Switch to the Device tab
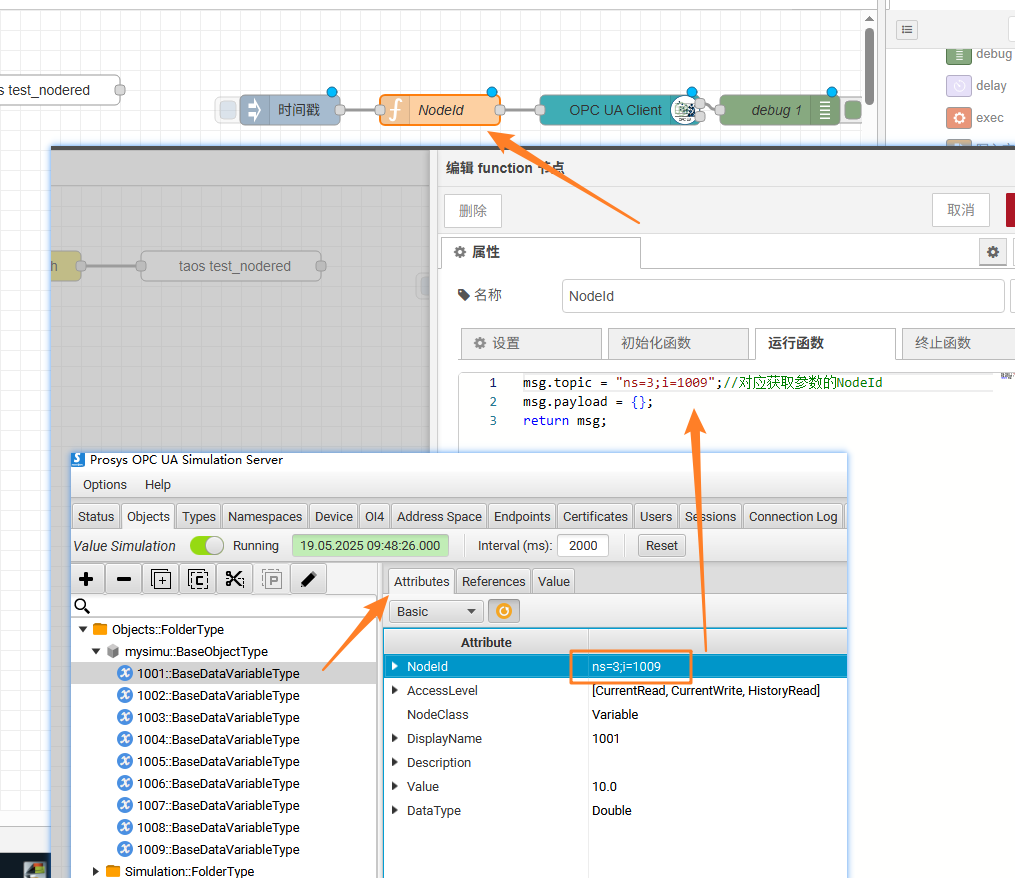Screen dimensions: 1015x878 point(333,516)
